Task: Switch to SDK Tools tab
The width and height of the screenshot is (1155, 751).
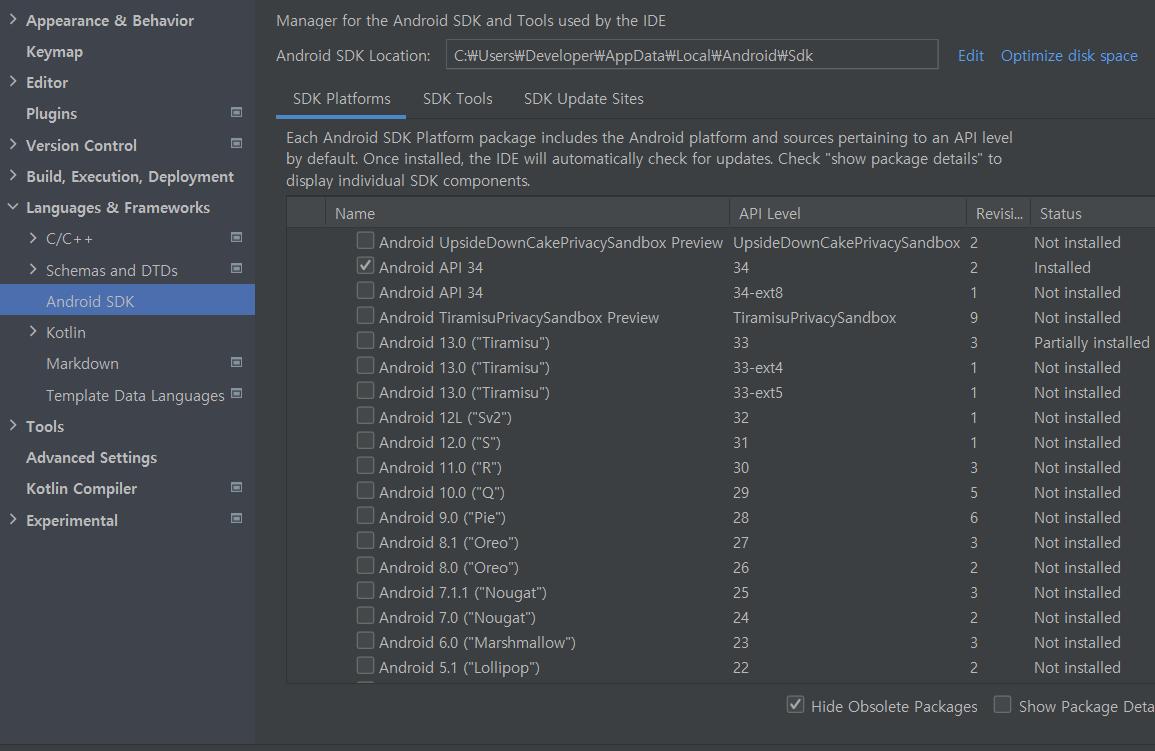Action: click(x=457, y=99)
